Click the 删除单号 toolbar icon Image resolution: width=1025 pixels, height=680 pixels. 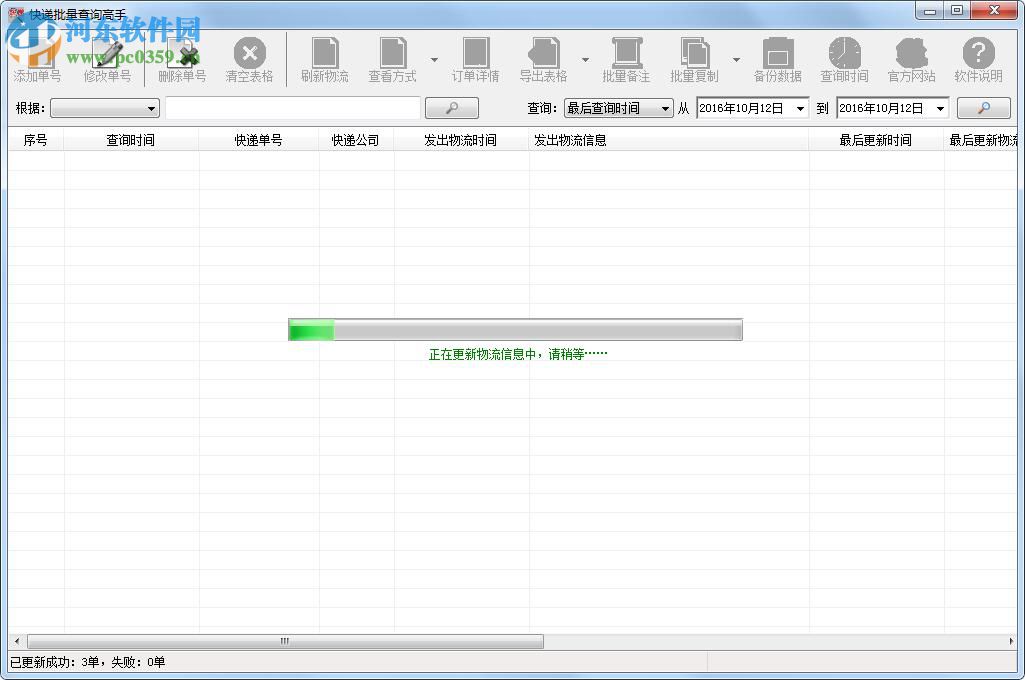(182, 59)
